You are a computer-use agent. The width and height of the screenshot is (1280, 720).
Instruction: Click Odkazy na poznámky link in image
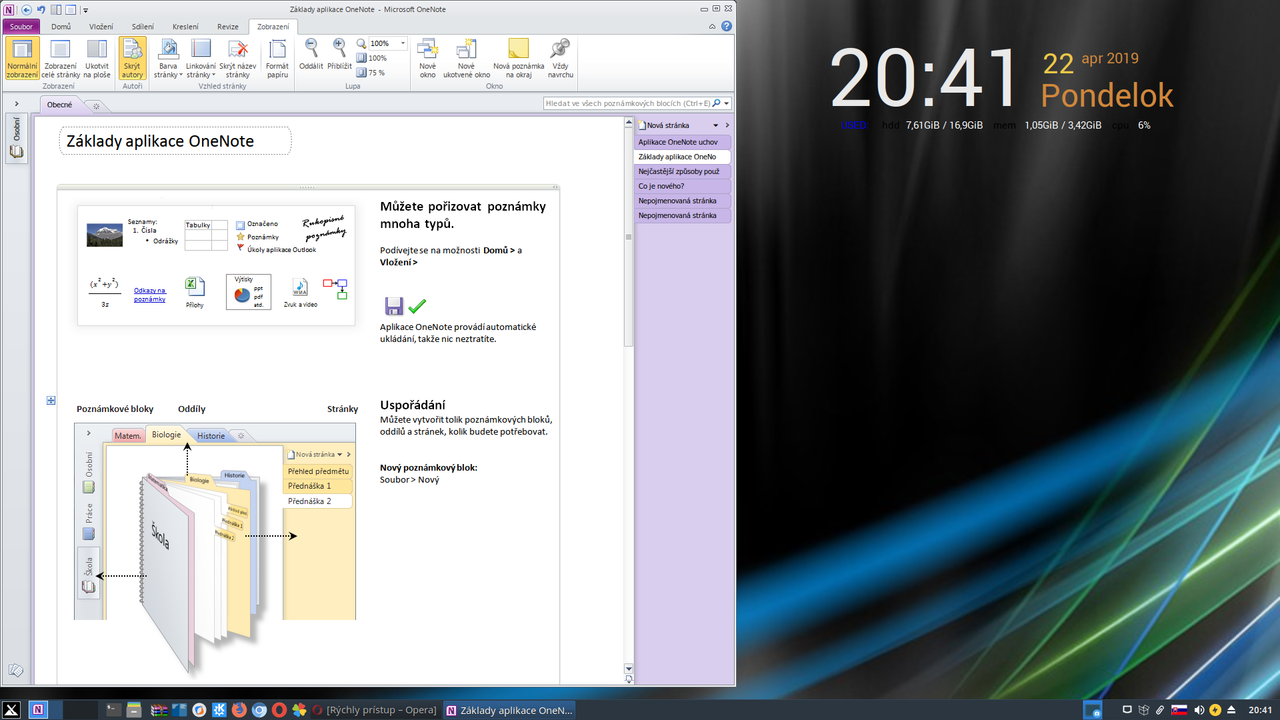pos(150,295)
